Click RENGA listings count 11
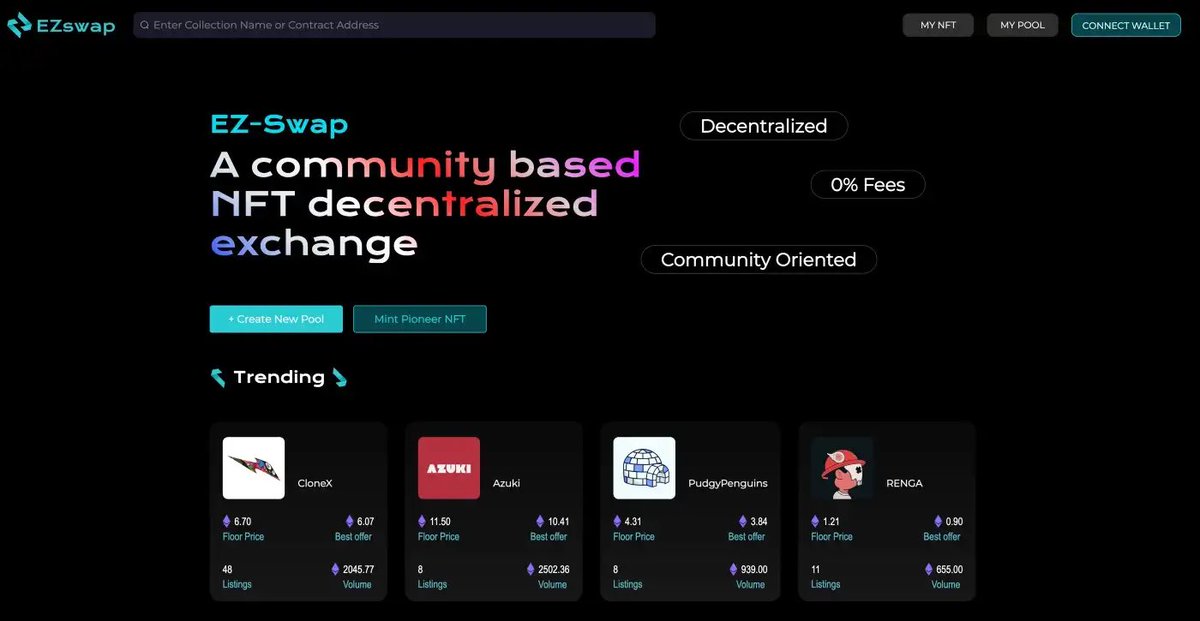This screenshot has width=1200, height=621. coord(816,570)
